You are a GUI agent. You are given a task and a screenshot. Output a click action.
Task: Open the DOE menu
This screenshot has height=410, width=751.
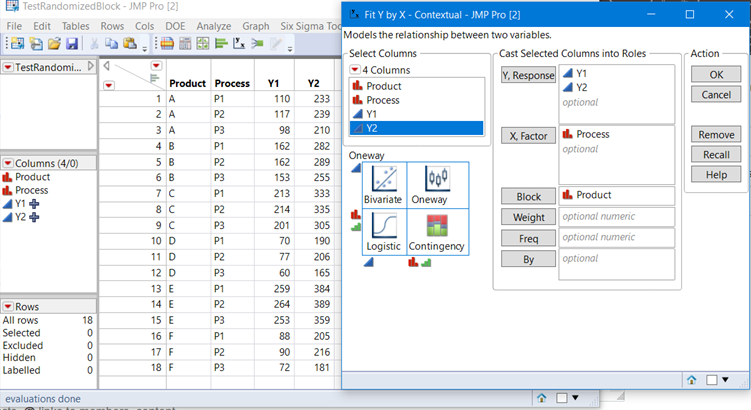coord(175,26)
